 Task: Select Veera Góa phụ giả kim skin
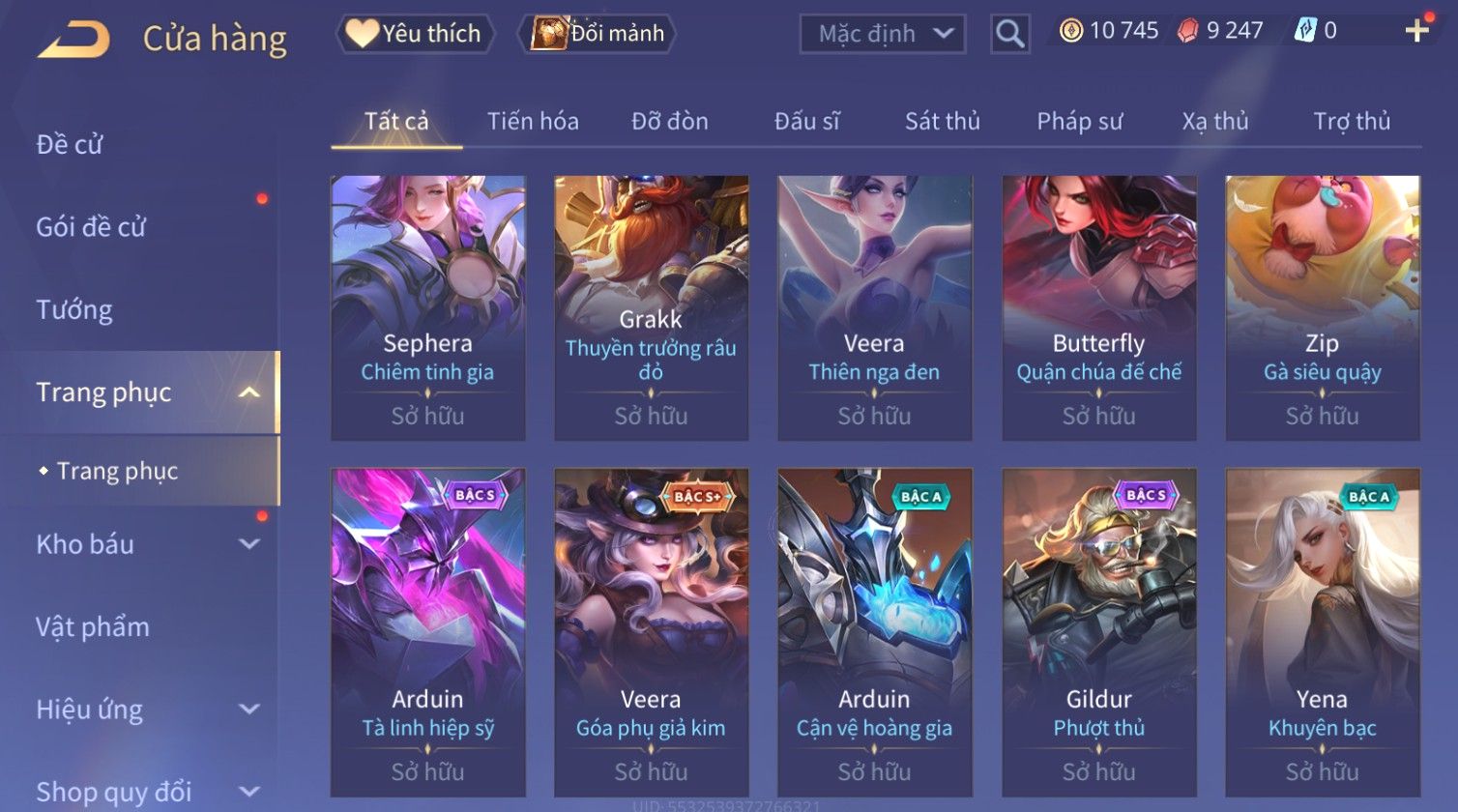click(651, 632)
